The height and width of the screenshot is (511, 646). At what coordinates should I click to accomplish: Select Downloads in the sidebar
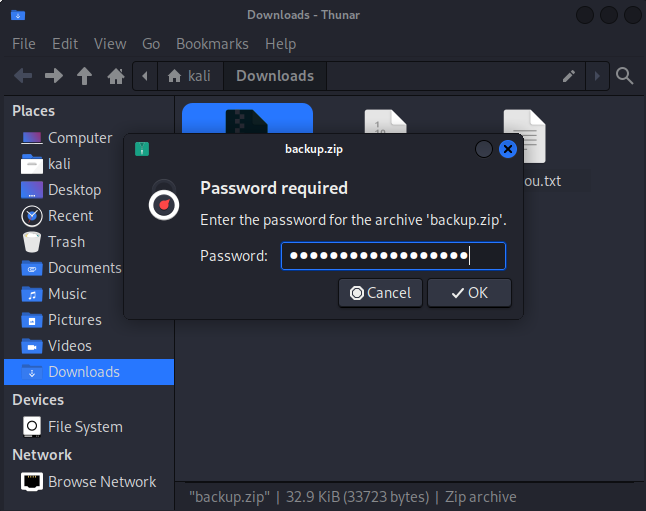tap(89, 372)
